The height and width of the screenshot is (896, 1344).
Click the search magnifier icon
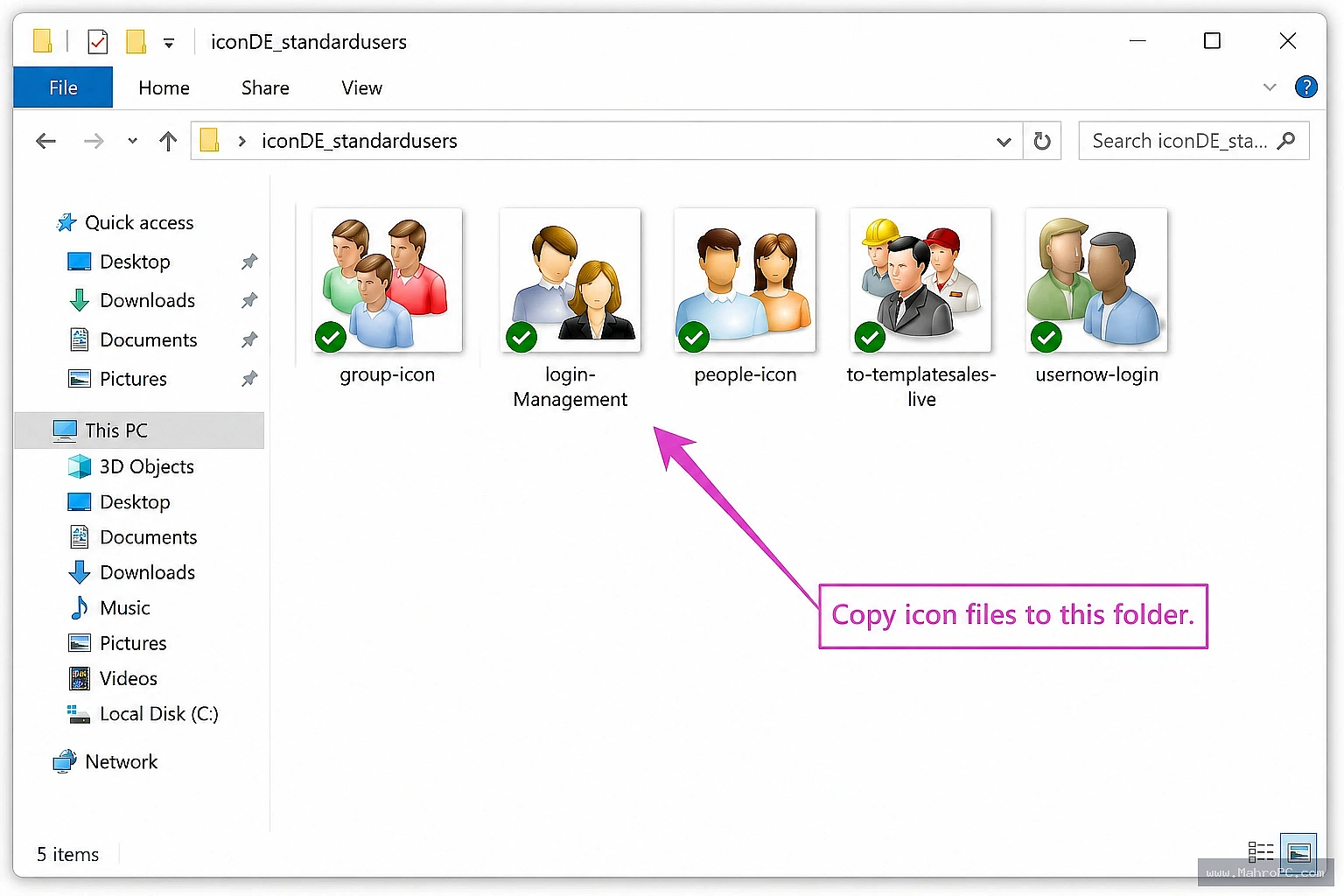click(x=1286, y=140)
